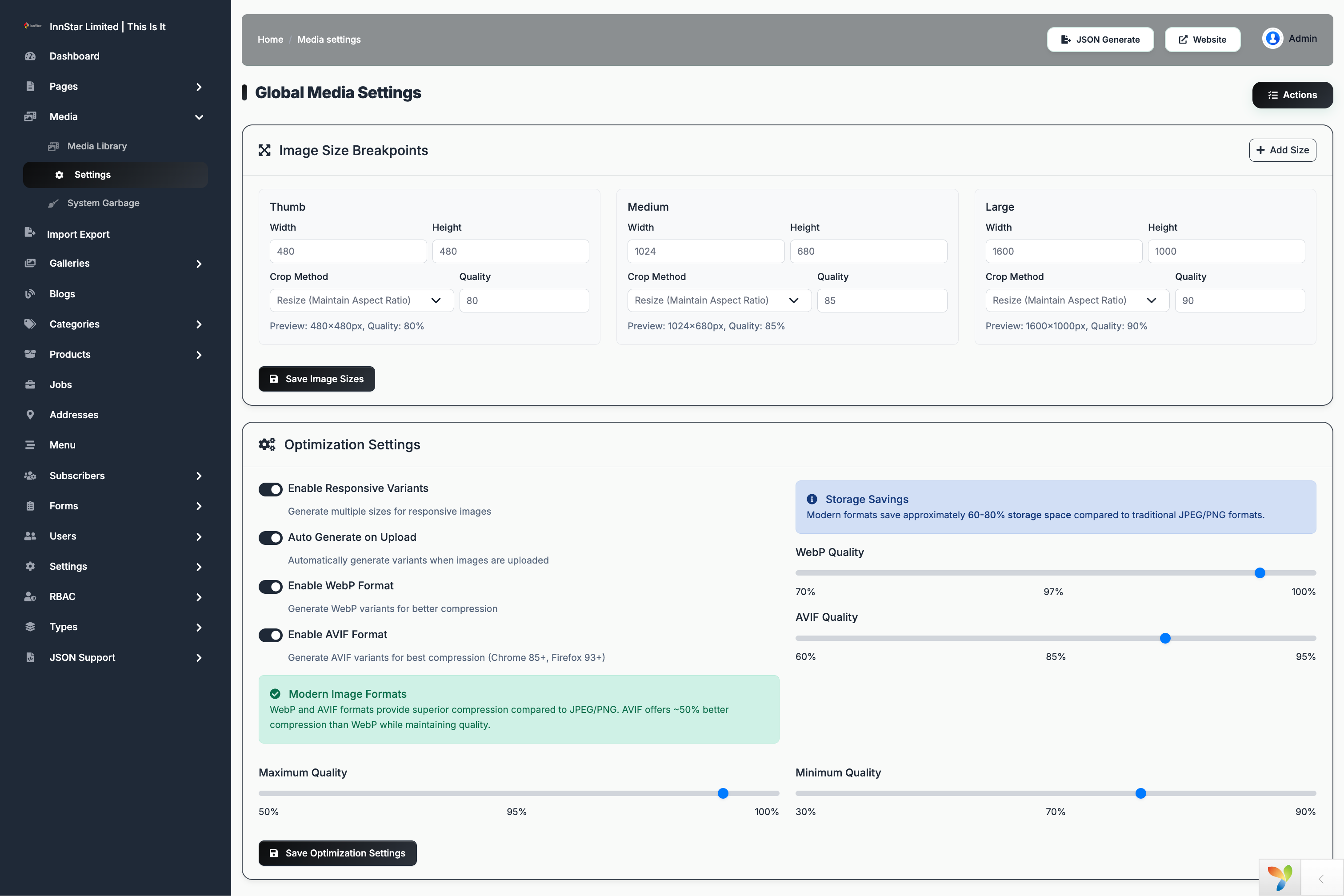Click the WebP Quality slider handle
Image resolution: width=1344 pixels, height=896 pixels.
(x=1260, y=572)
